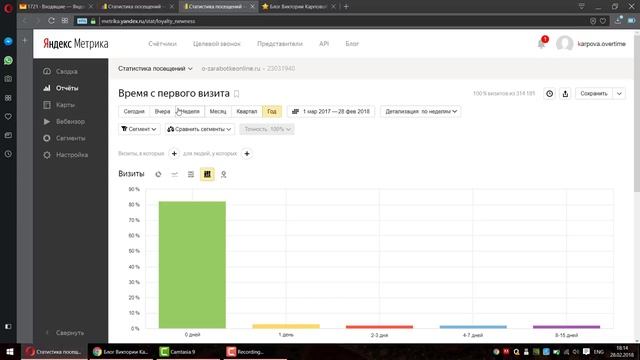Open WhatsApp in Opera sidebar
640x360 pixels.
(x=8, y=60)
